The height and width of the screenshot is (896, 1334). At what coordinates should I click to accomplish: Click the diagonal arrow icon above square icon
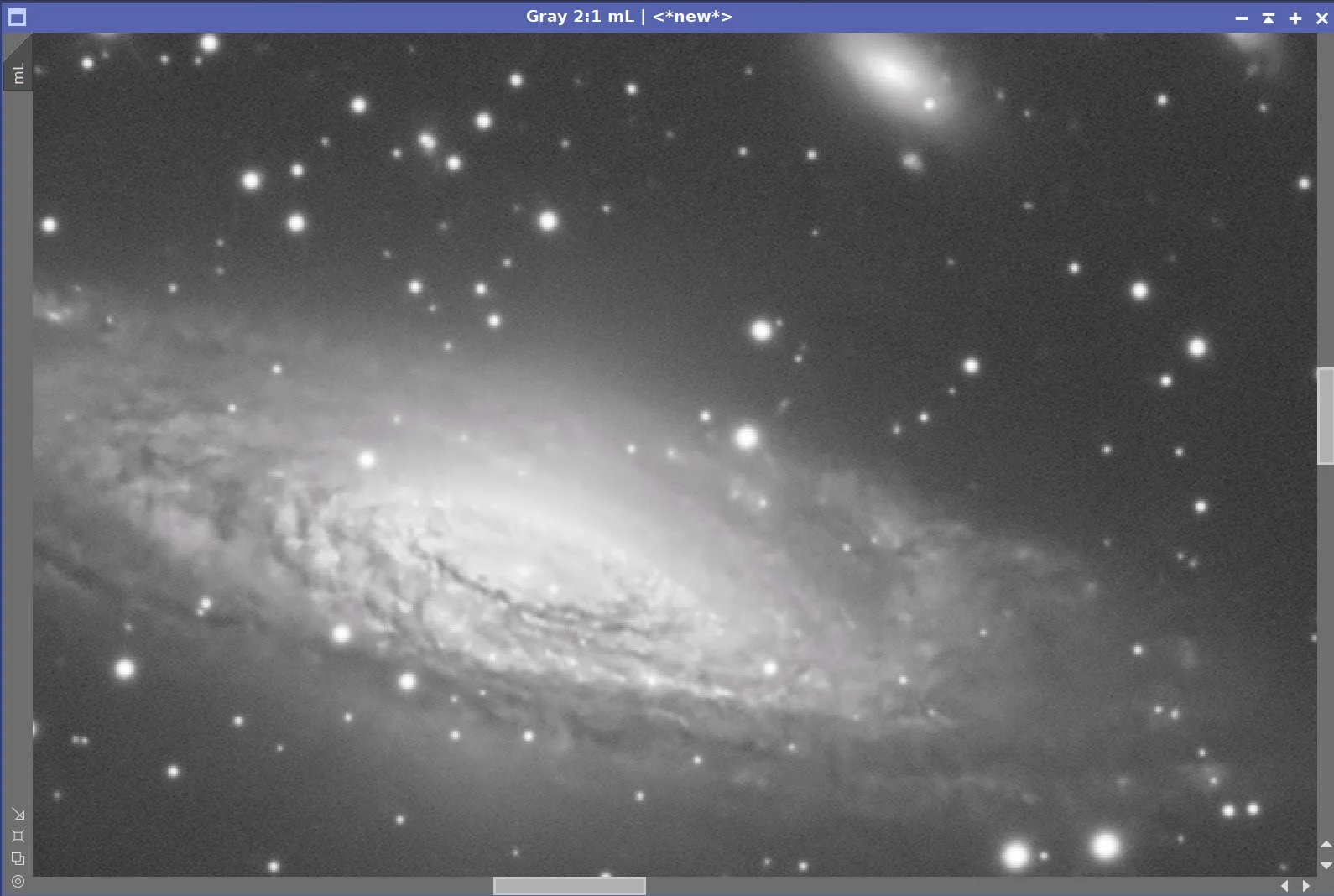18,814
